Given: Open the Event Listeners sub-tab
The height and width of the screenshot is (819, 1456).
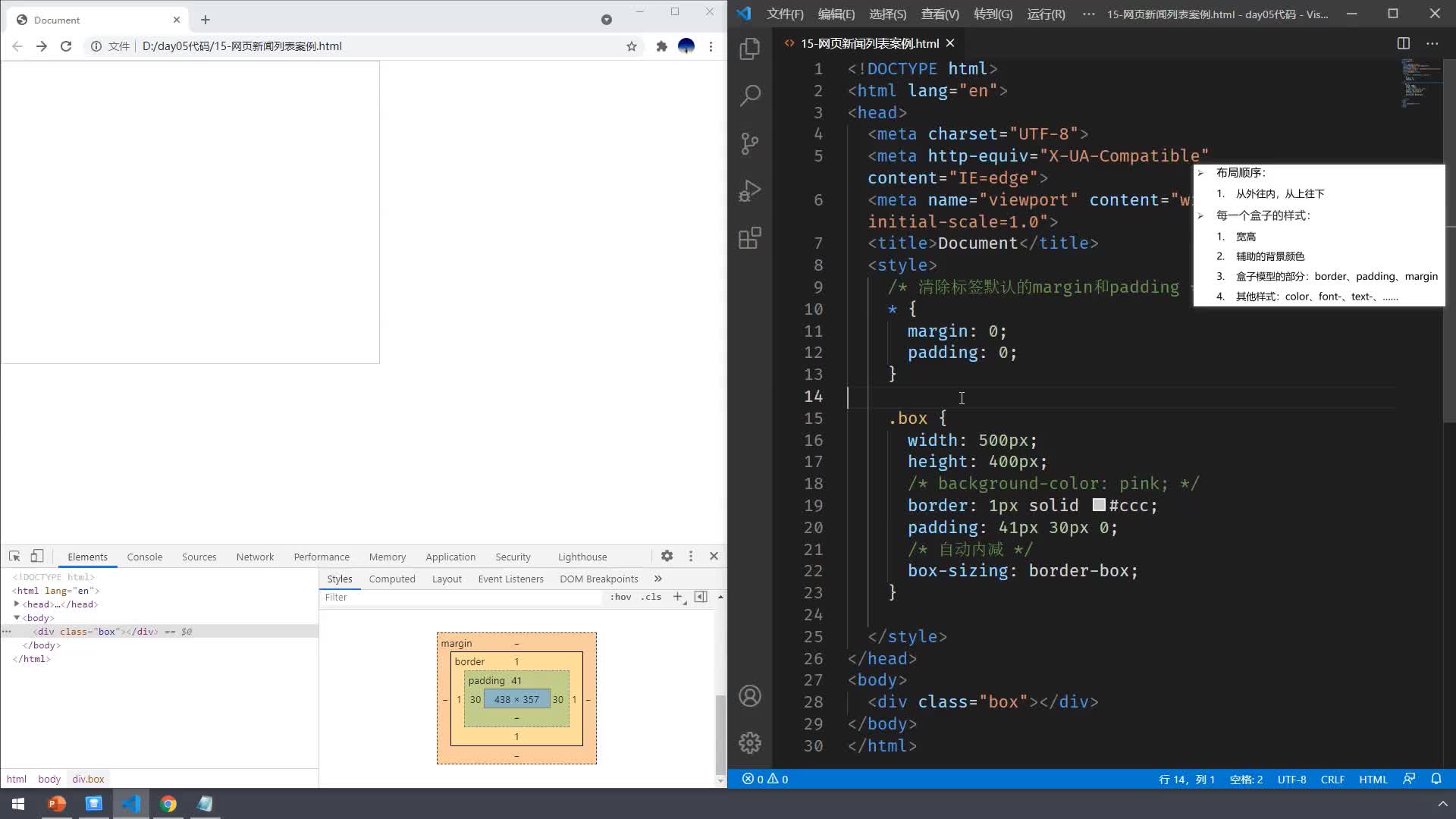Looking at the screenshot, I should pos(510,579).
